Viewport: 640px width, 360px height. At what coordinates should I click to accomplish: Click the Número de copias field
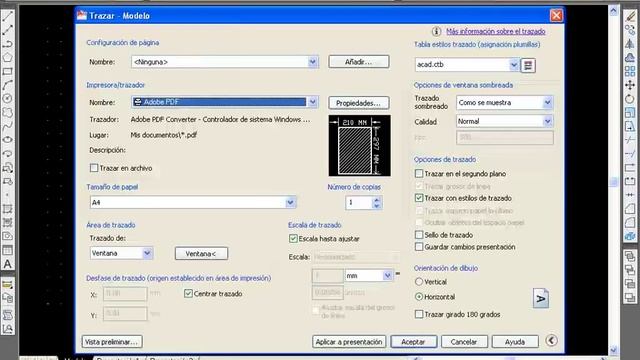[x=359, y=202]
